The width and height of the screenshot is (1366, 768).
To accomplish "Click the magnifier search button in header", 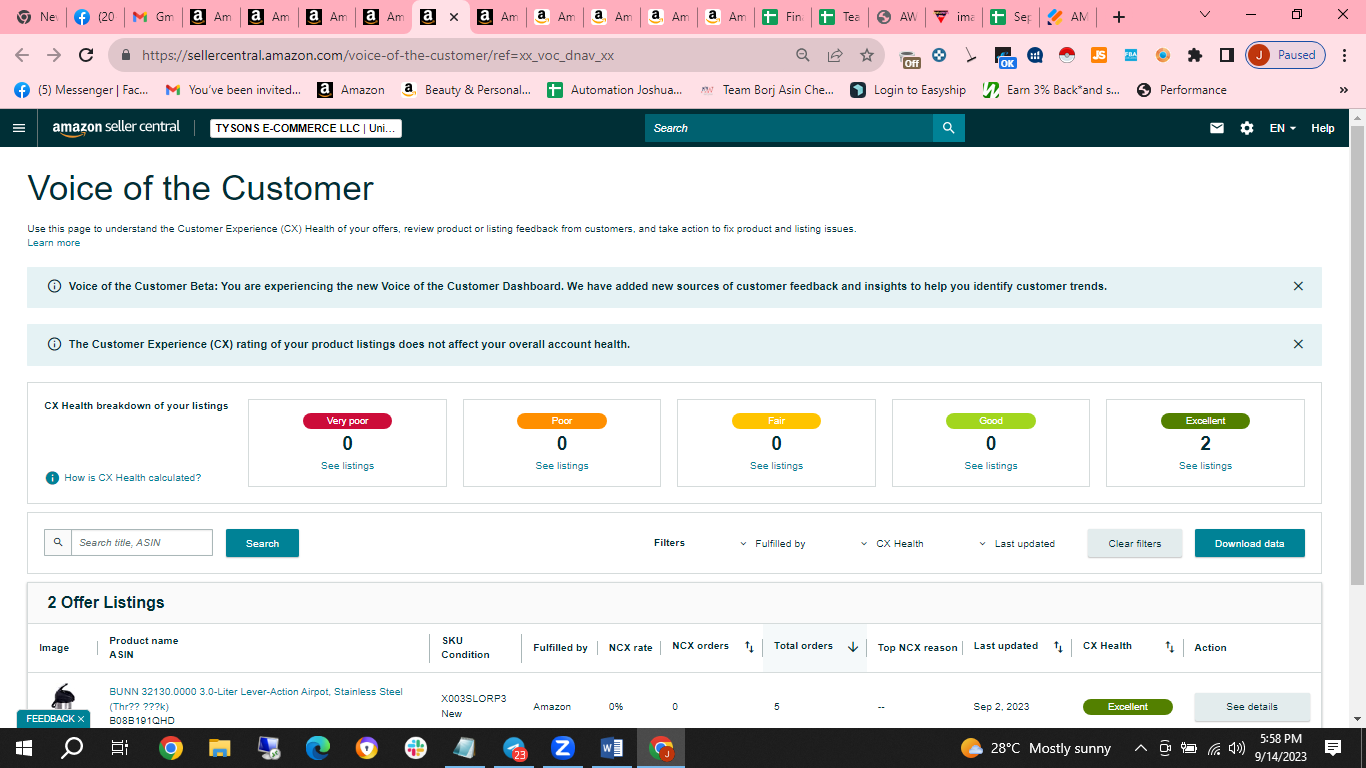I will click(949, 128).
